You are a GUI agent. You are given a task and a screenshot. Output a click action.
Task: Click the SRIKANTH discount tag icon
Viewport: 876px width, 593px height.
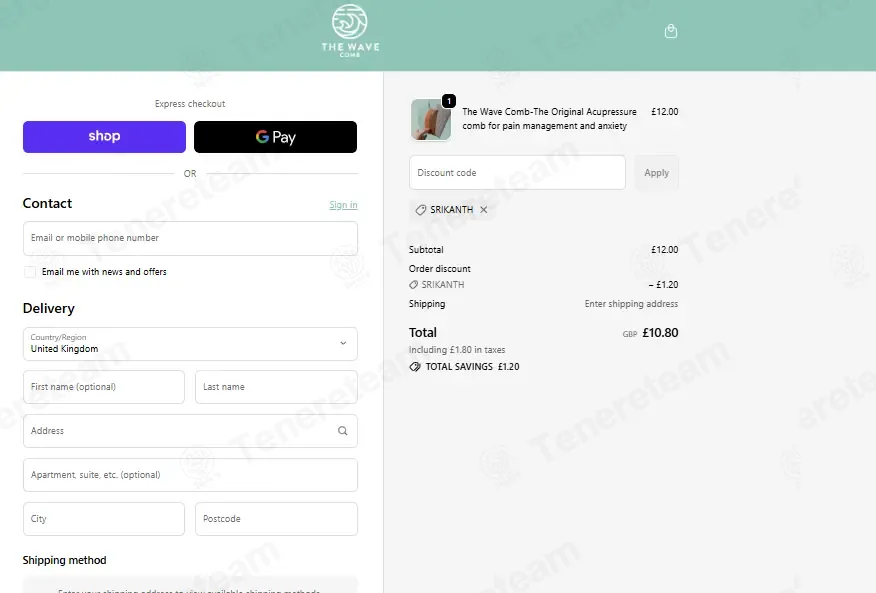tap(421, 210)
